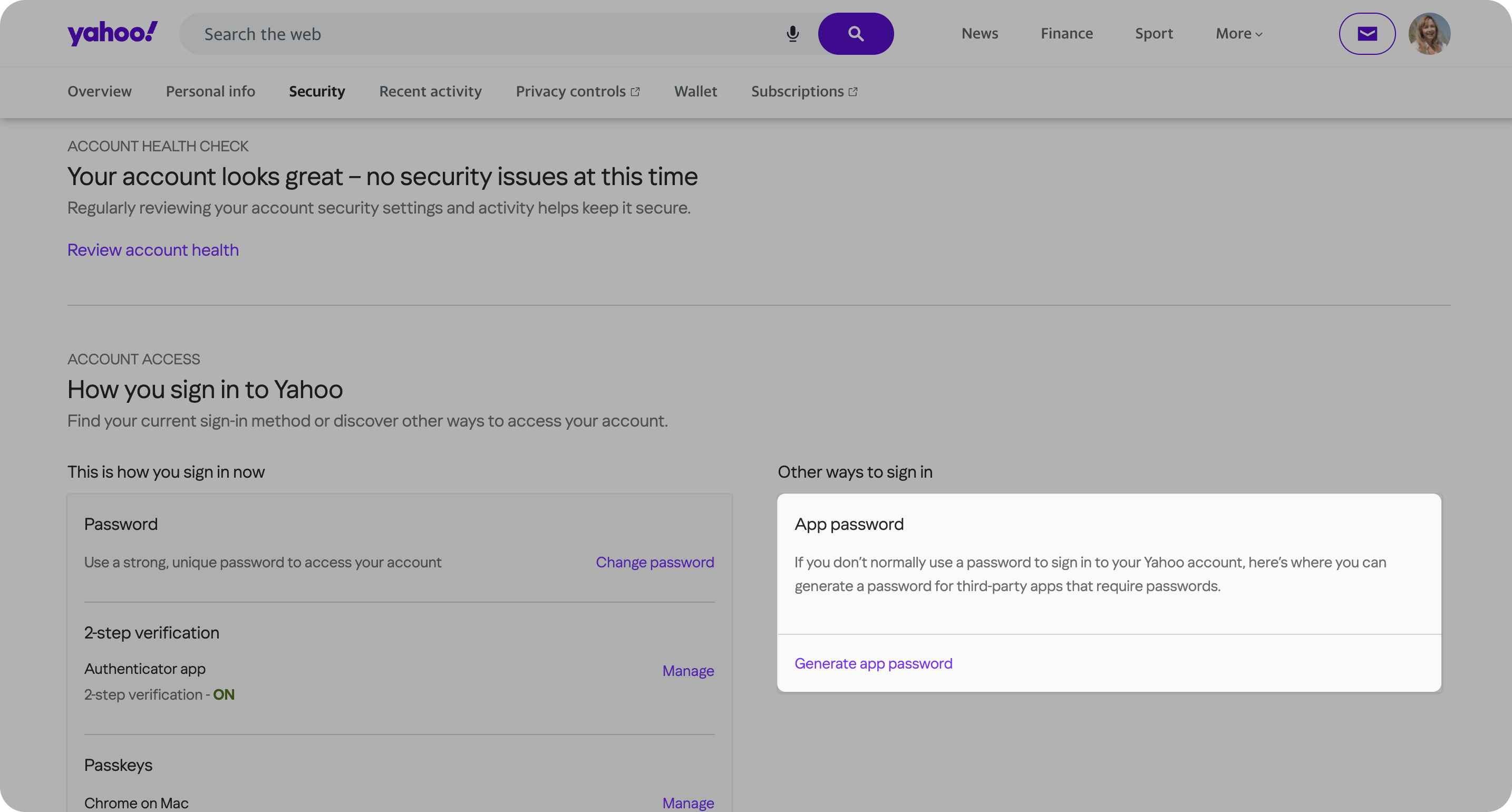Click Review account health link
Screen dimensions: 1512x812
pos(152,250)
